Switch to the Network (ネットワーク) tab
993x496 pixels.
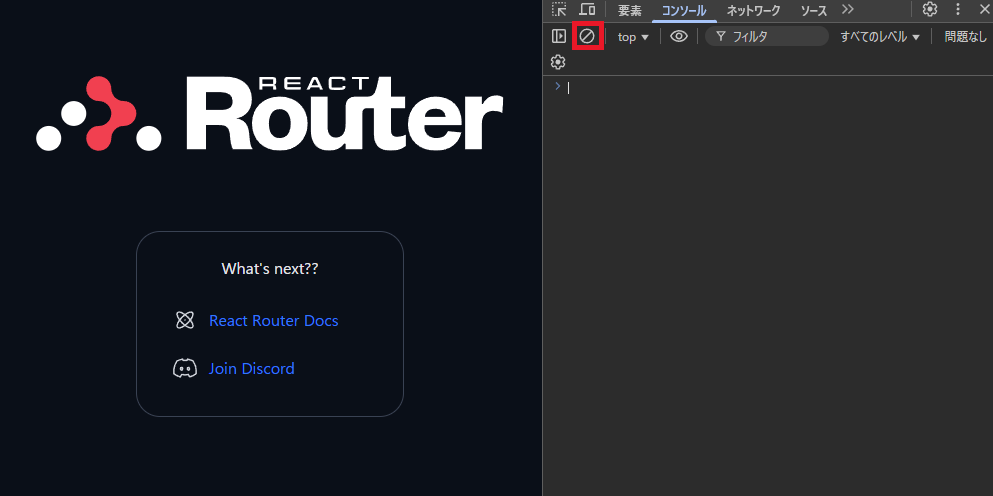tap(753, 10)
